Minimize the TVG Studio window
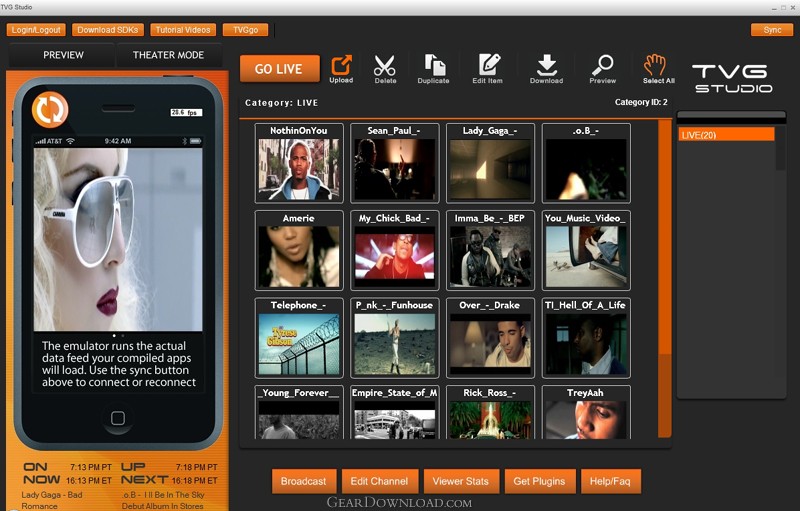 click(774, 7)
